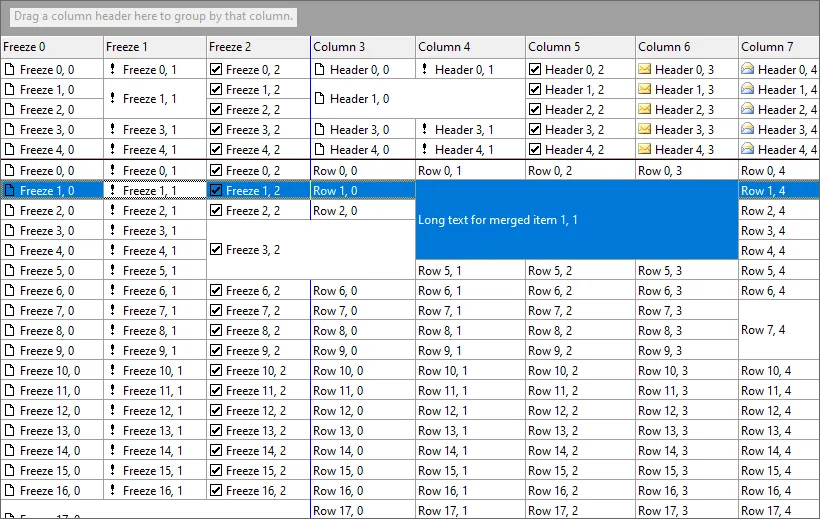Click the Freeze 1 column header

pyautogui.click(x=155, y=47)
